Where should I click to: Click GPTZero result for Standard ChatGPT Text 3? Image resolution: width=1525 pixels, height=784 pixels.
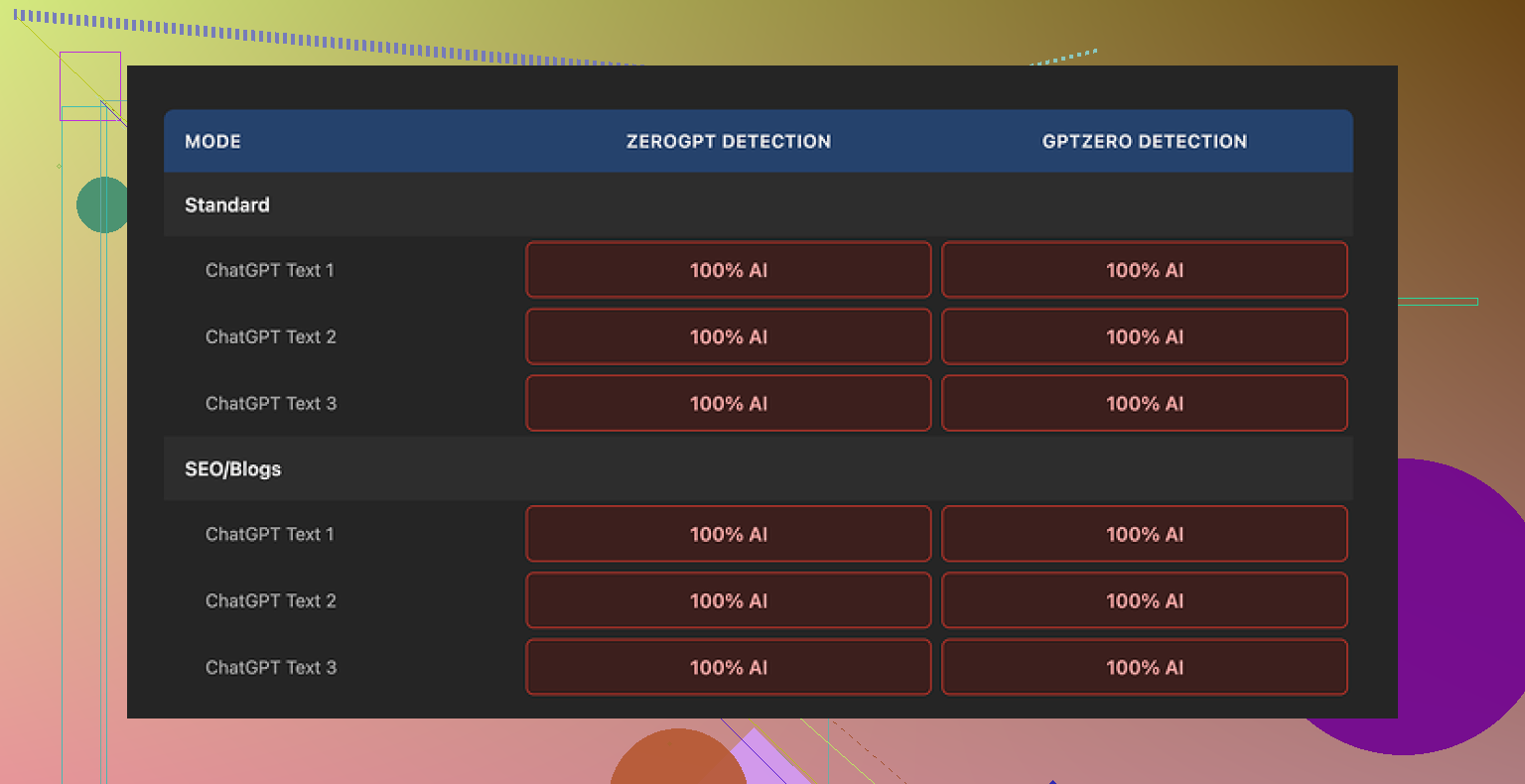pos(1144,403)
